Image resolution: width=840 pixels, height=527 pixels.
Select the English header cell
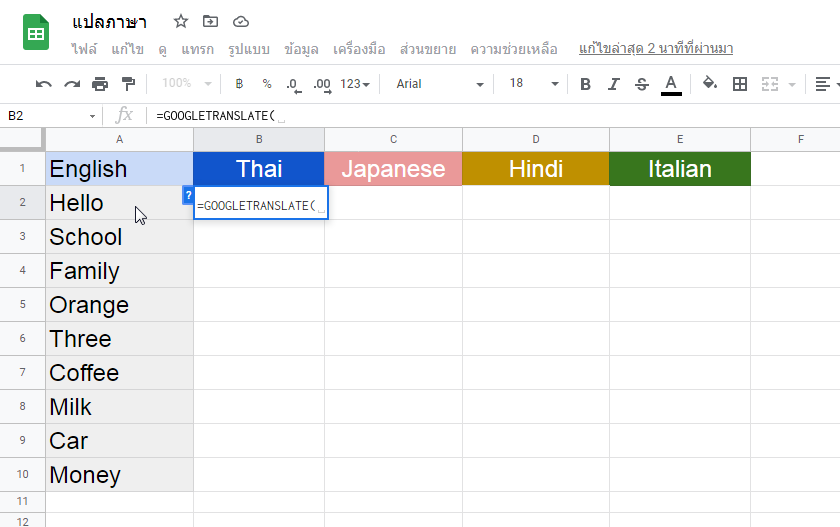pos(119,169)
